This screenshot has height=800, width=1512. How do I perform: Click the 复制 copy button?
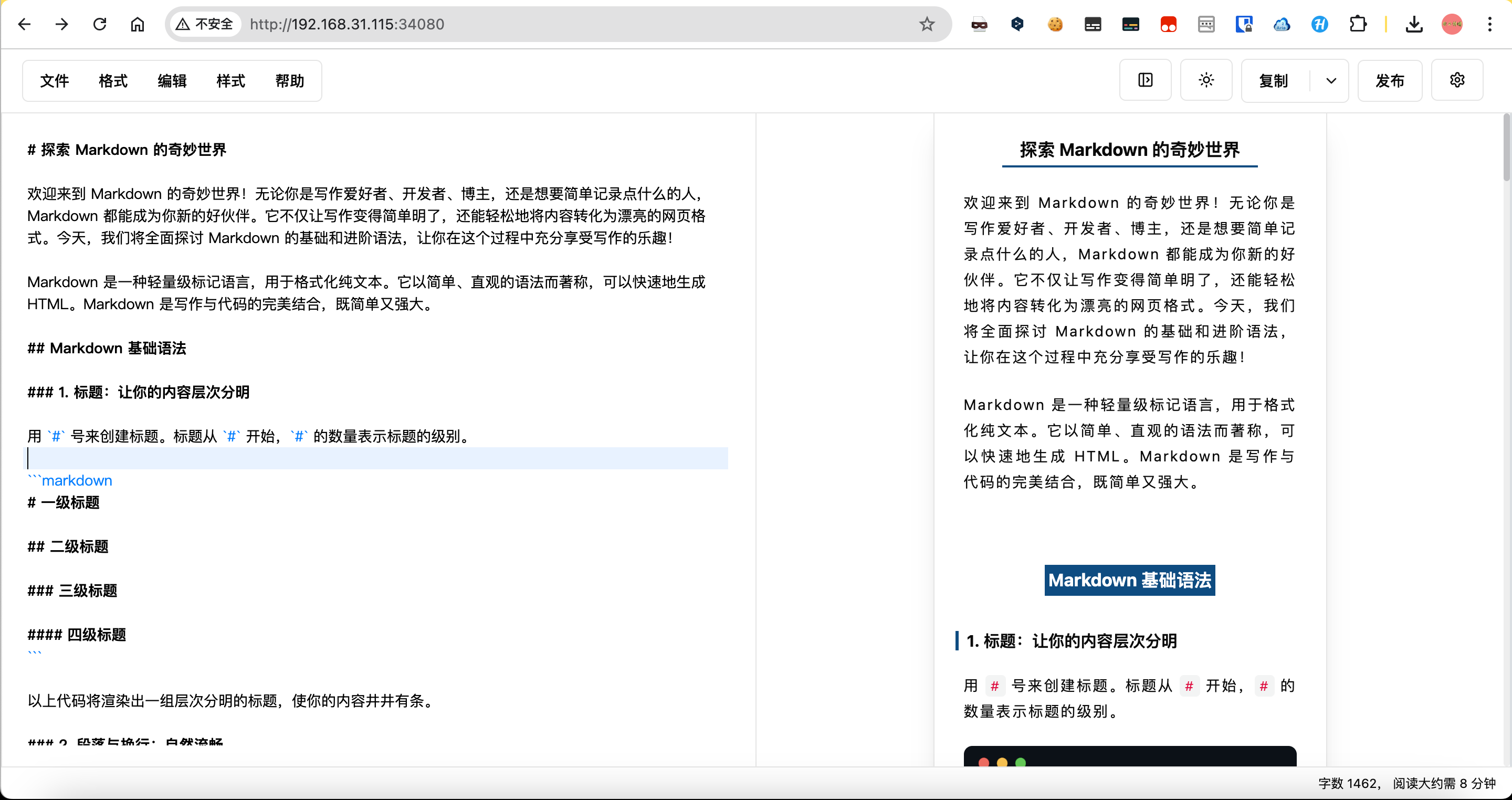pyautogui.click(x=1274, y=81)
